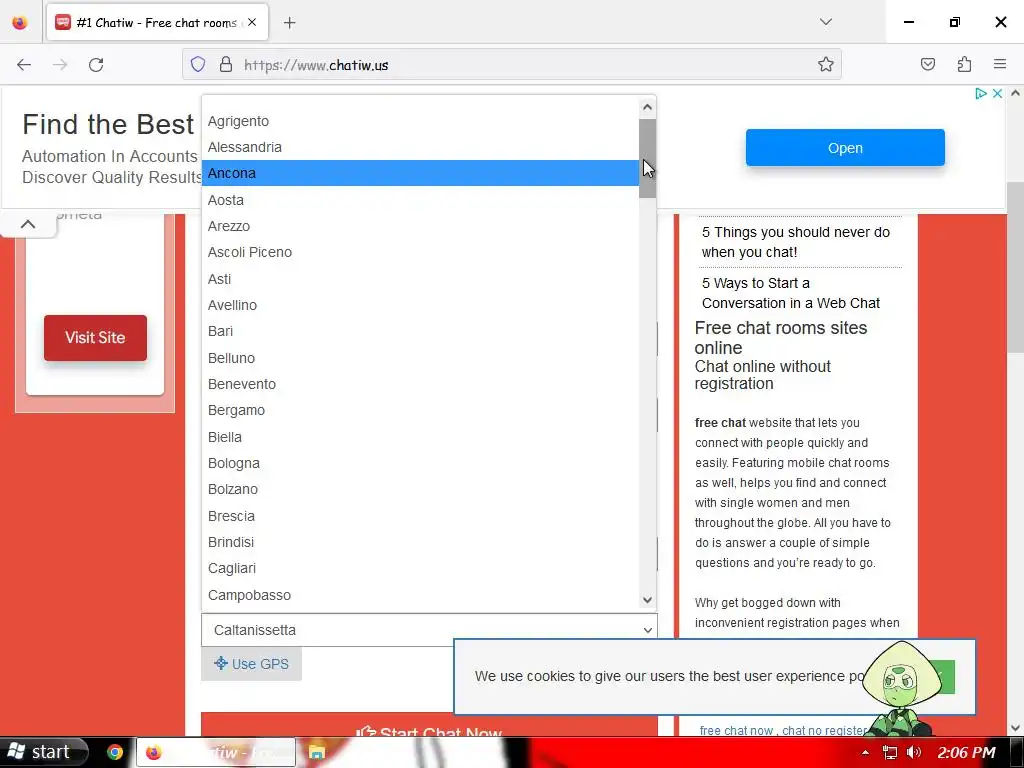Collapse the side ad with the chevron-up button
1024x768 pixels.
click(x=28, y=224)
